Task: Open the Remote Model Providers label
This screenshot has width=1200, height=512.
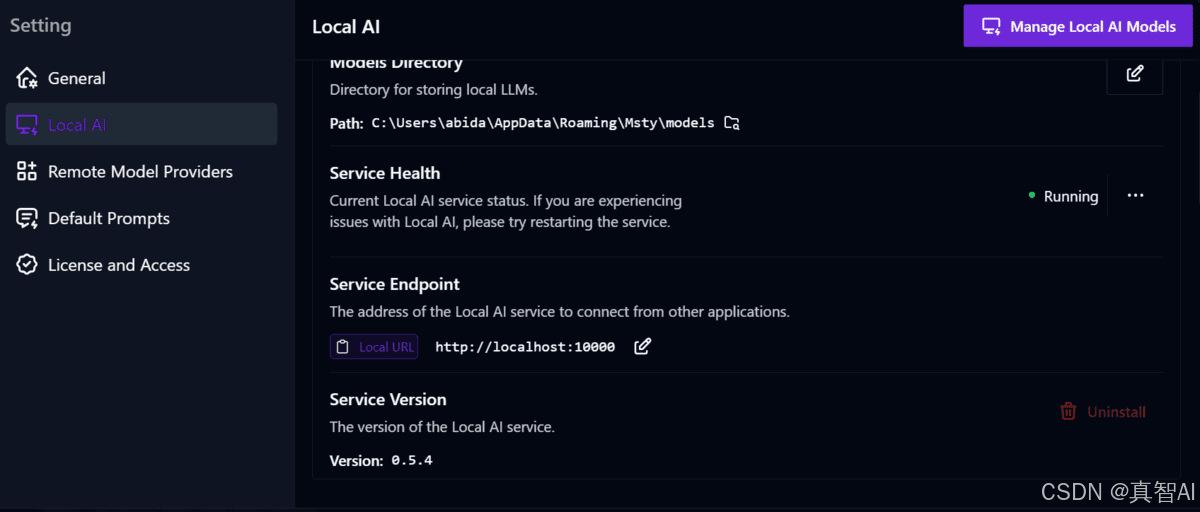Action: 140,172
